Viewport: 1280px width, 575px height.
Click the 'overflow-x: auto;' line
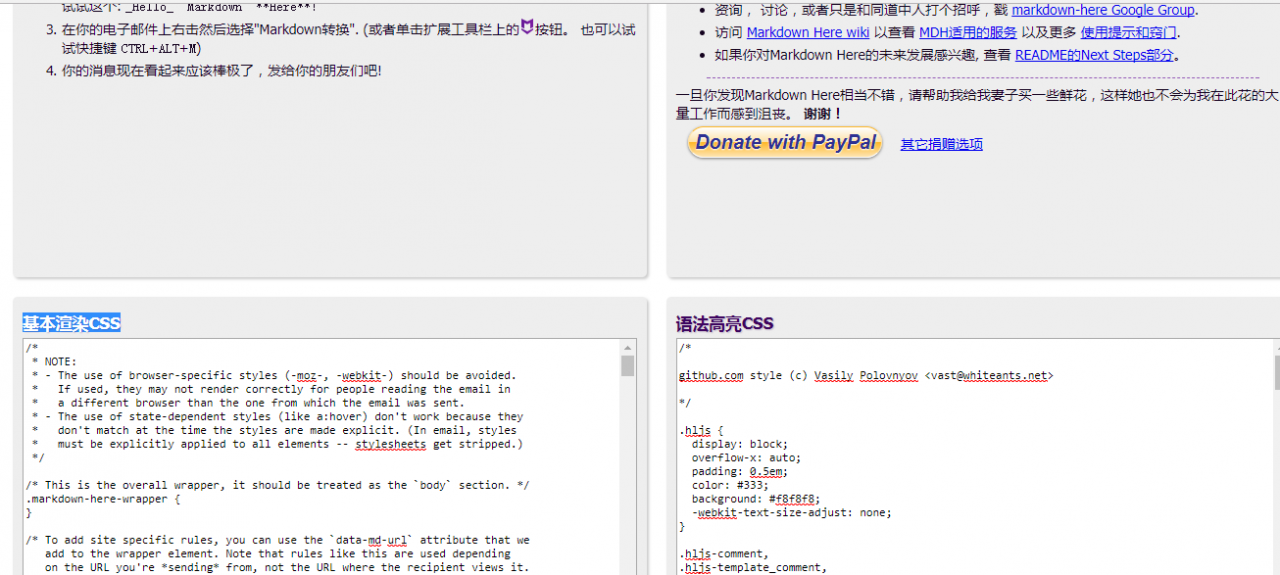[x=745, y=458]
